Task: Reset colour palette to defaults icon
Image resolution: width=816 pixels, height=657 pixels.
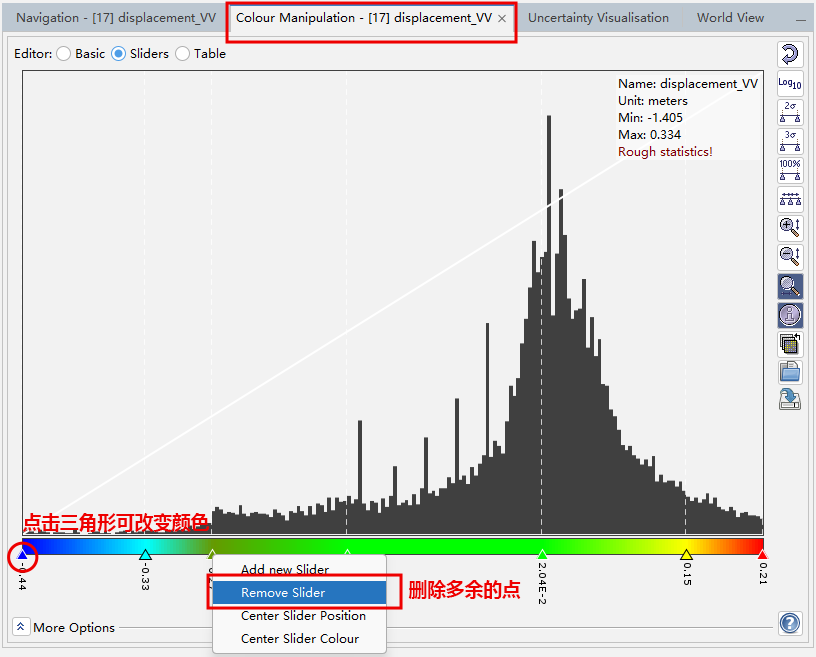Action: click(789, 55)
